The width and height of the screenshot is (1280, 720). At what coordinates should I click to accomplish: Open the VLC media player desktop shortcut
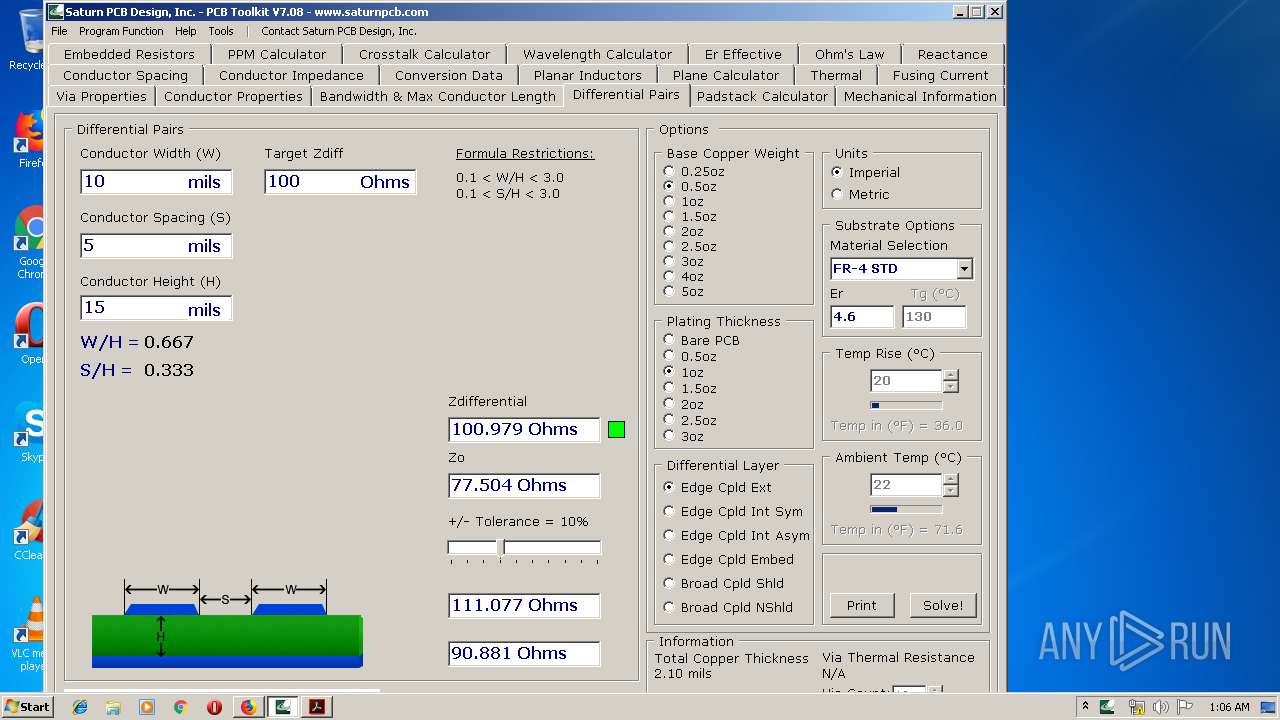click(31, 634)
